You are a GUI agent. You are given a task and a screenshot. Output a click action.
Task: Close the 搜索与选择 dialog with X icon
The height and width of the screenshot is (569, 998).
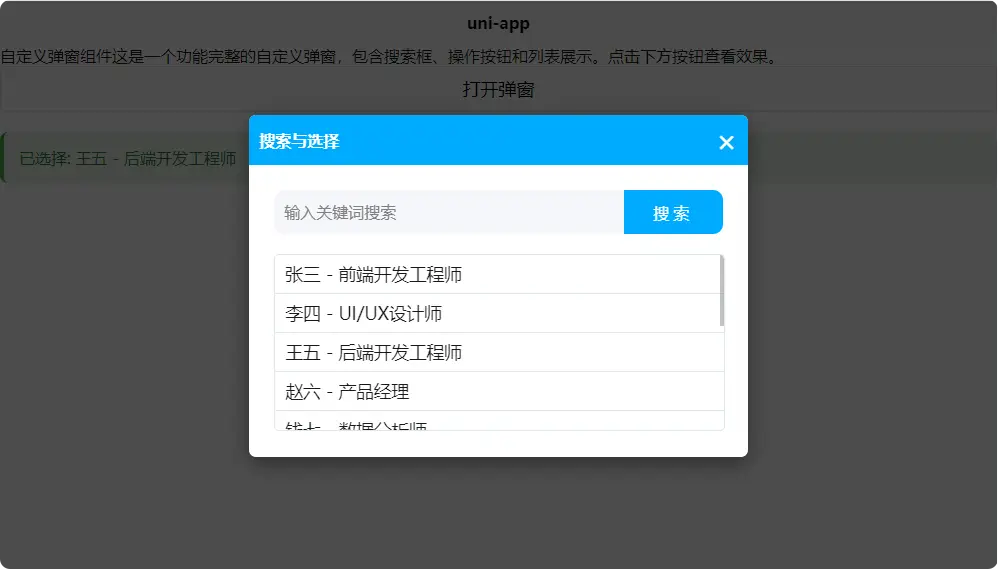[x=726, y=142]
